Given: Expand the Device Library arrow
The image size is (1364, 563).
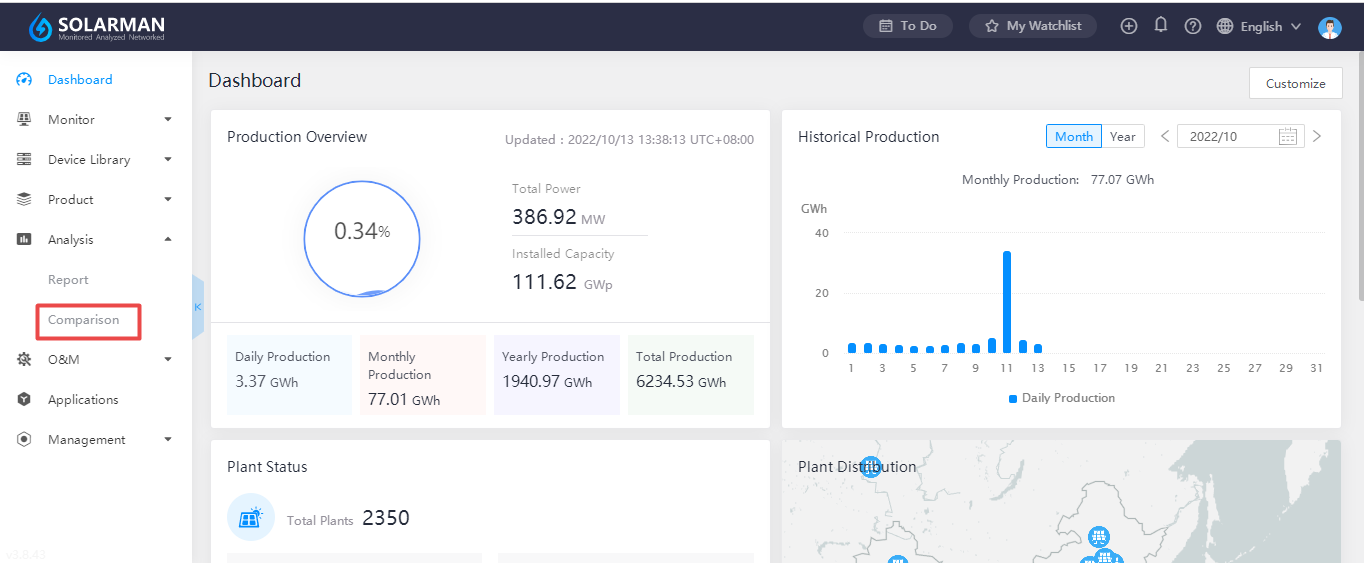Looking at the screenshot, I should [168, 159].
